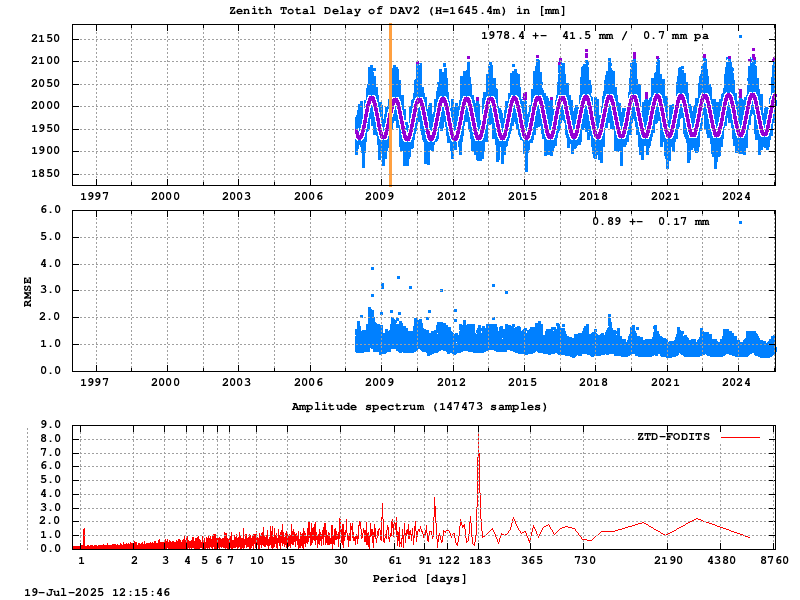Screen dimensions: 800x600
Task: Click the '4380' period tick label
Action: 721,560
